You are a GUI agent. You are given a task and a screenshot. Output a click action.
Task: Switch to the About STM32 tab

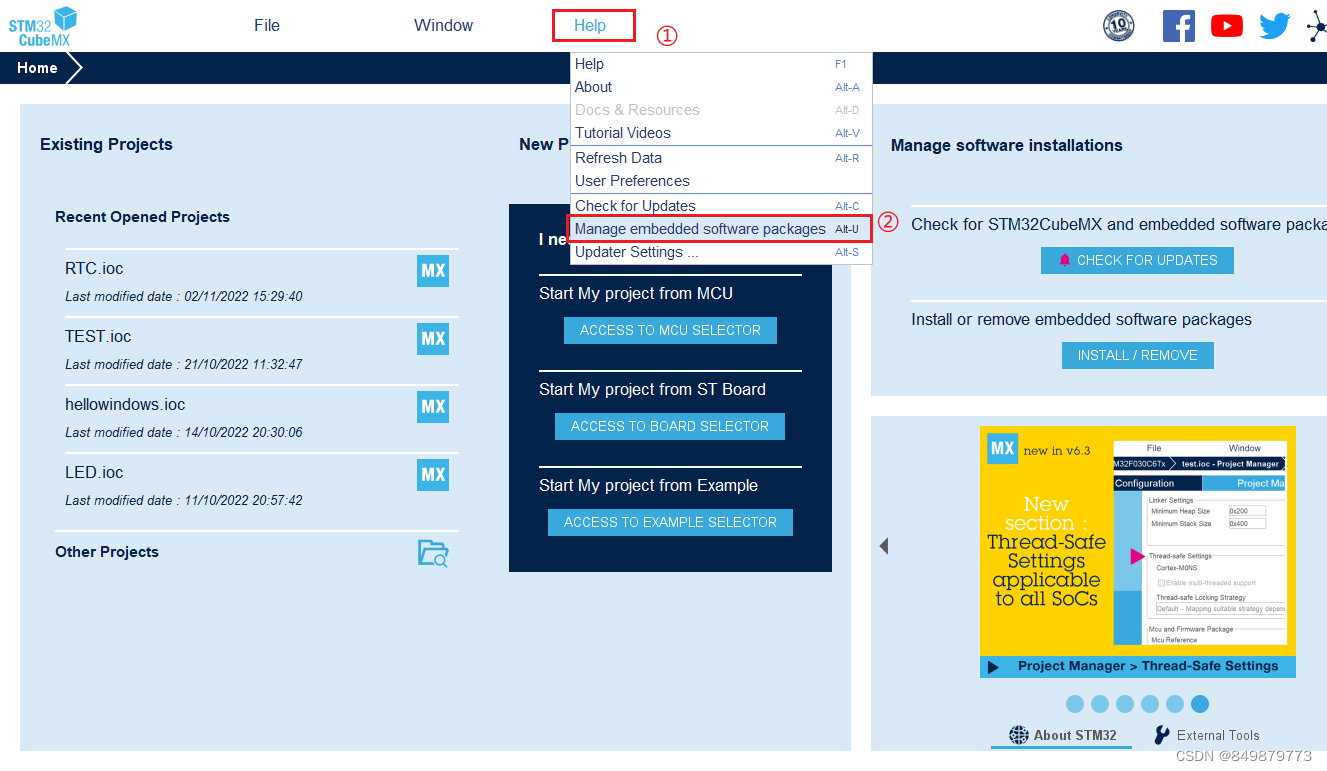[x=1062, y=735]
